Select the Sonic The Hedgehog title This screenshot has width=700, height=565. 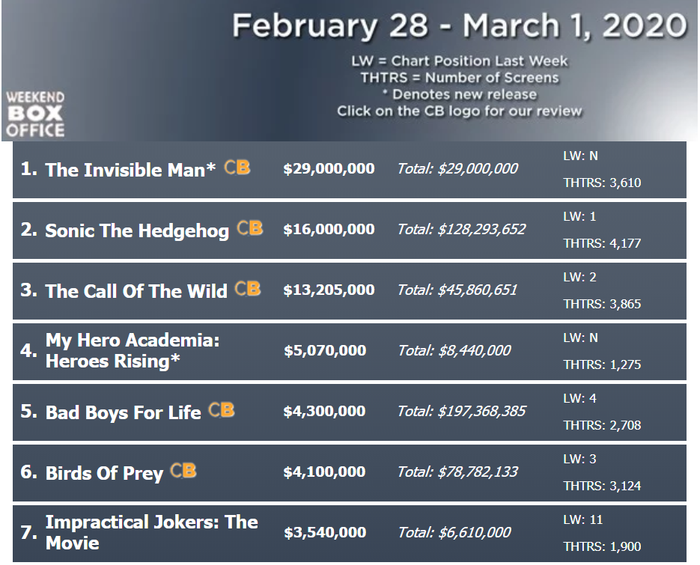click(x=137, y=231)
